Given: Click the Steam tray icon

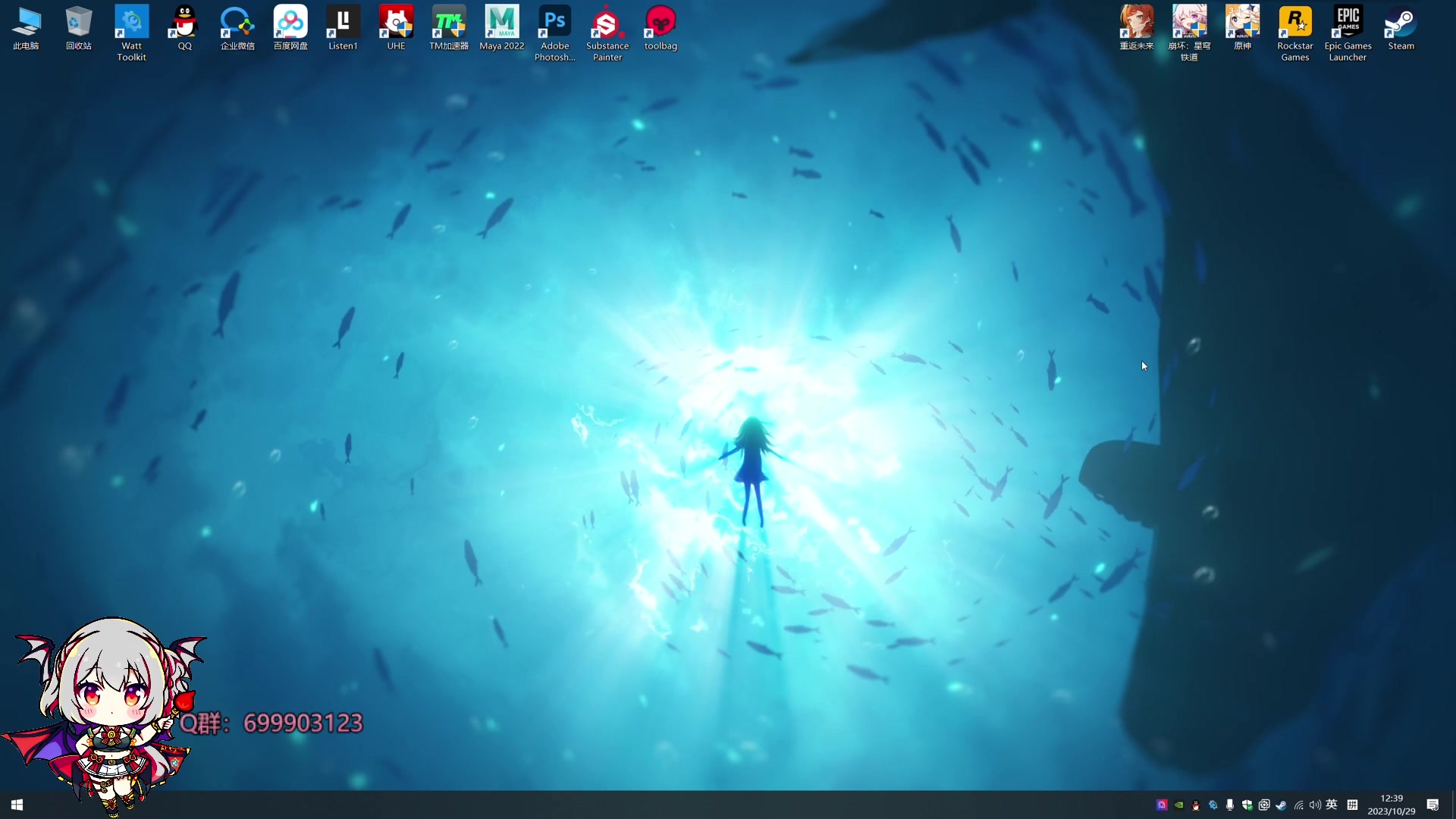Looking at the screenshot, I should click(1282, 805).
